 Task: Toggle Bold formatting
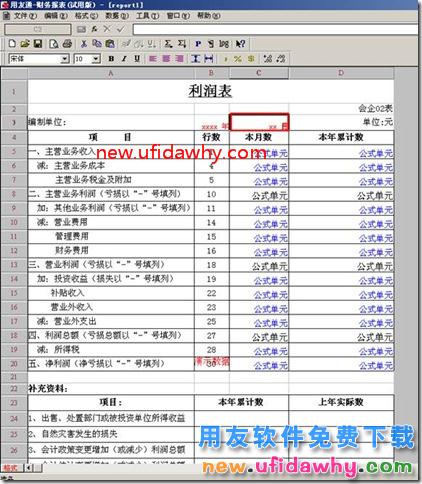click(111, 59)
